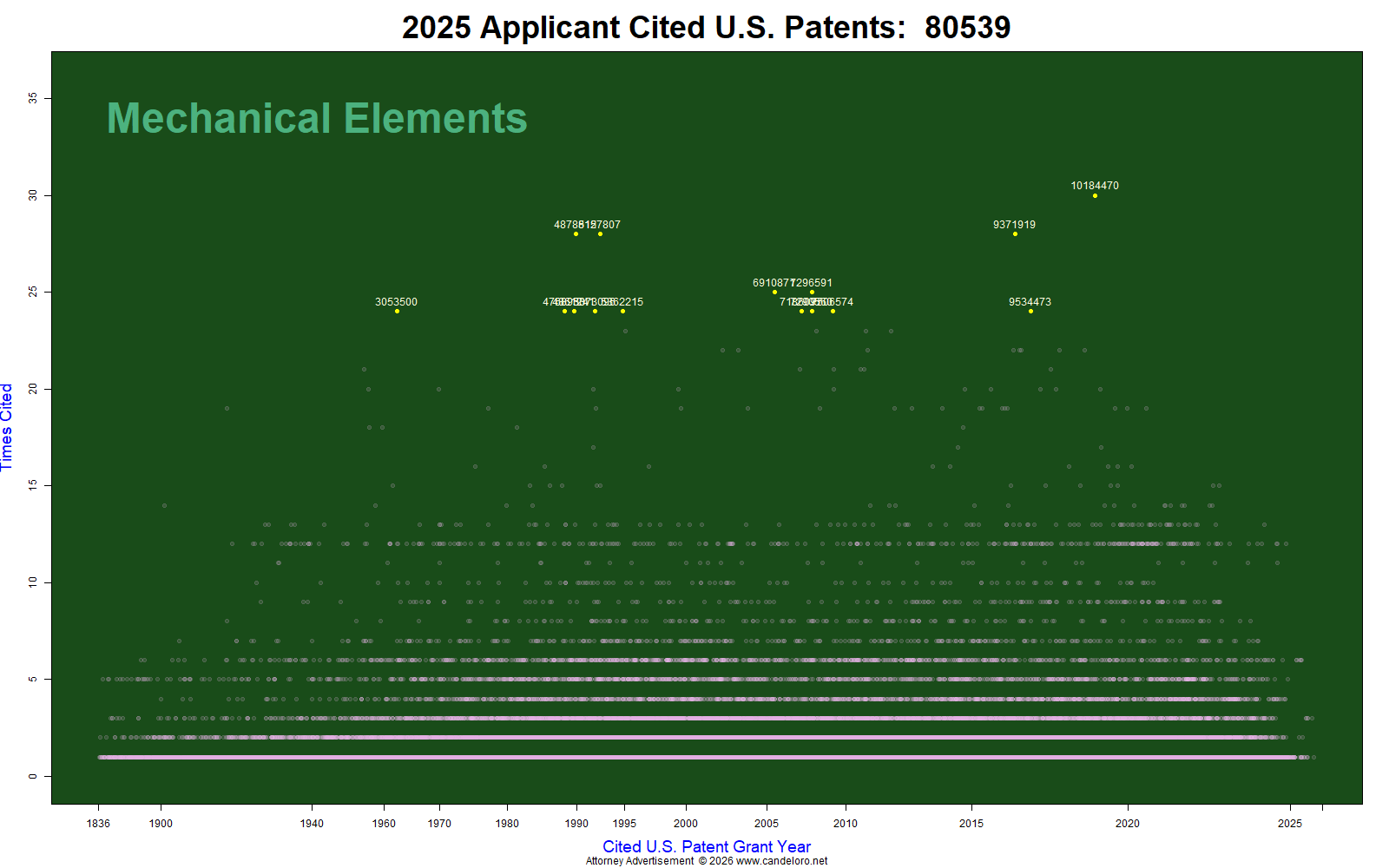The image size is (1389, 868).
Task: Select the 2015 year axis tick label
Action: point(971,824)
